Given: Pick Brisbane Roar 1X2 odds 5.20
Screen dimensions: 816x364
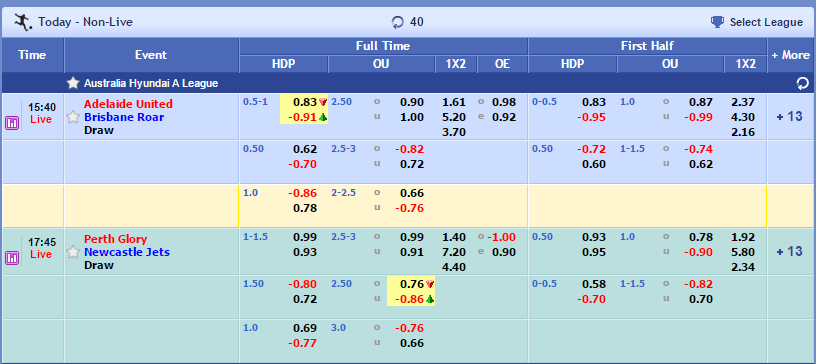Looking at the screenshot, I should (x=454, y=117).
